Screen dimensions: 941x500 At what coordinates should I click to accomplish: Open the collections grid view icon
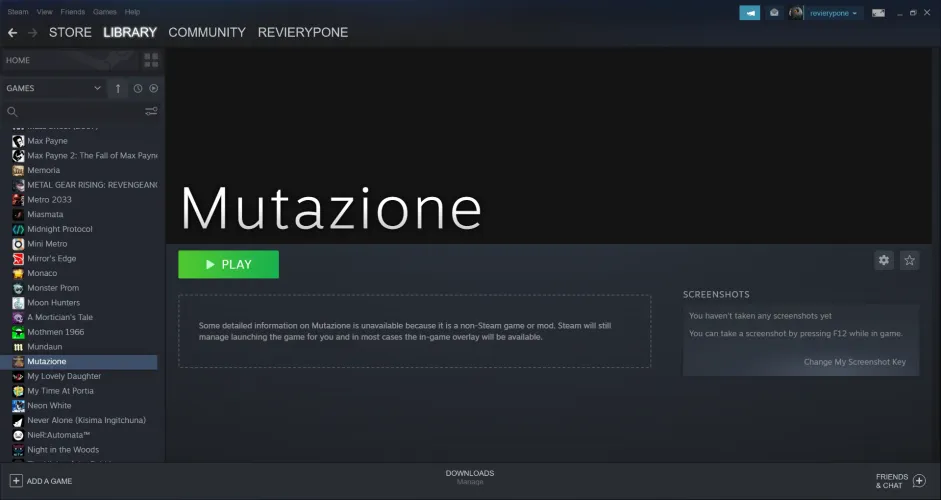151,60
